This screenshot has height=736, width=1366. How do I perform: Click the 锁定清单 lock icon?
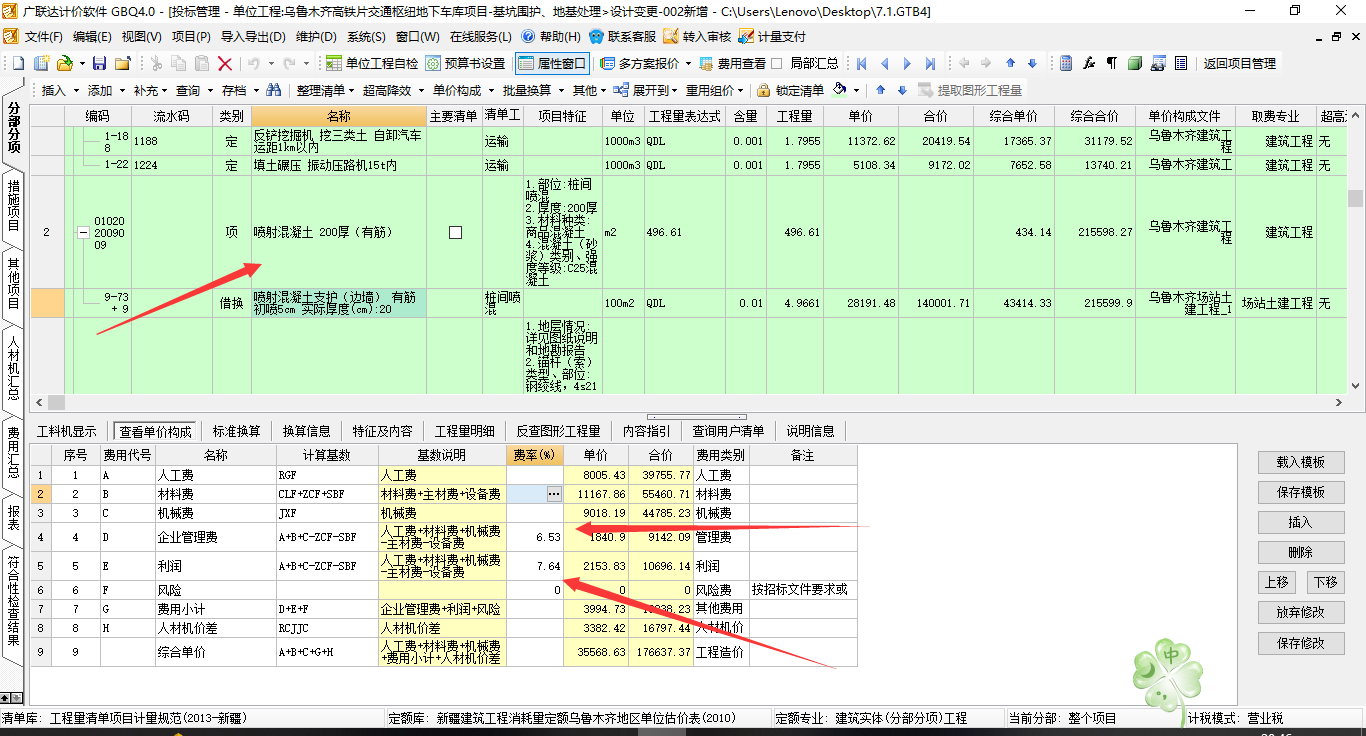point(764,90)
